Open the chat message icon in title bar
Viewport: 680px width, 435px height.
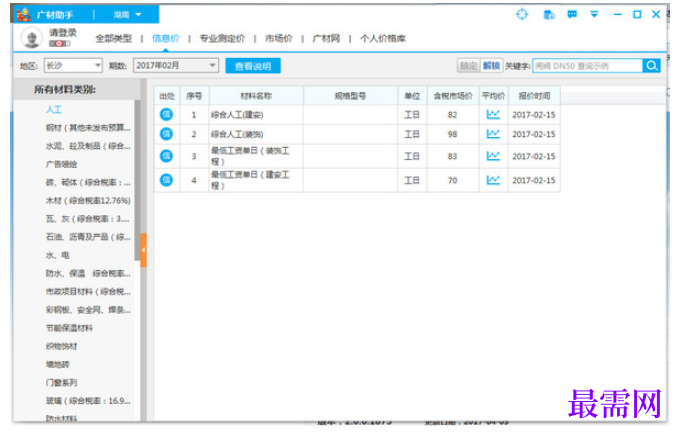tap(572, 14)
